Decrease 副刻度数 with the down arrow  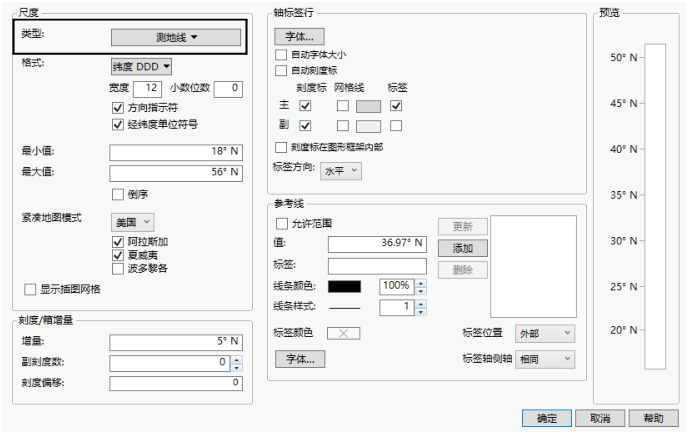tap(237, 367)
